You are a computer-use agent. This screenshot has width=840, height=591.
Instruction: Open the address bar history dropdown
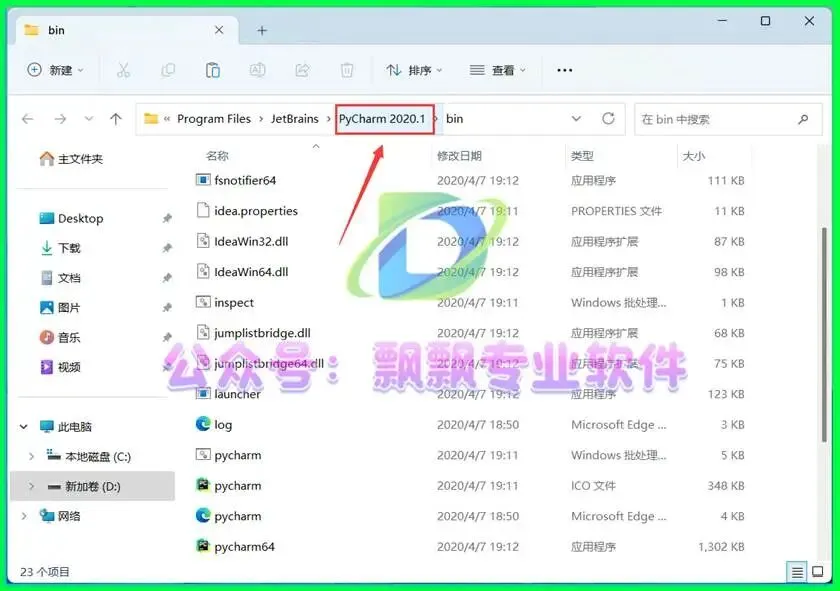(x=576, y=118)
